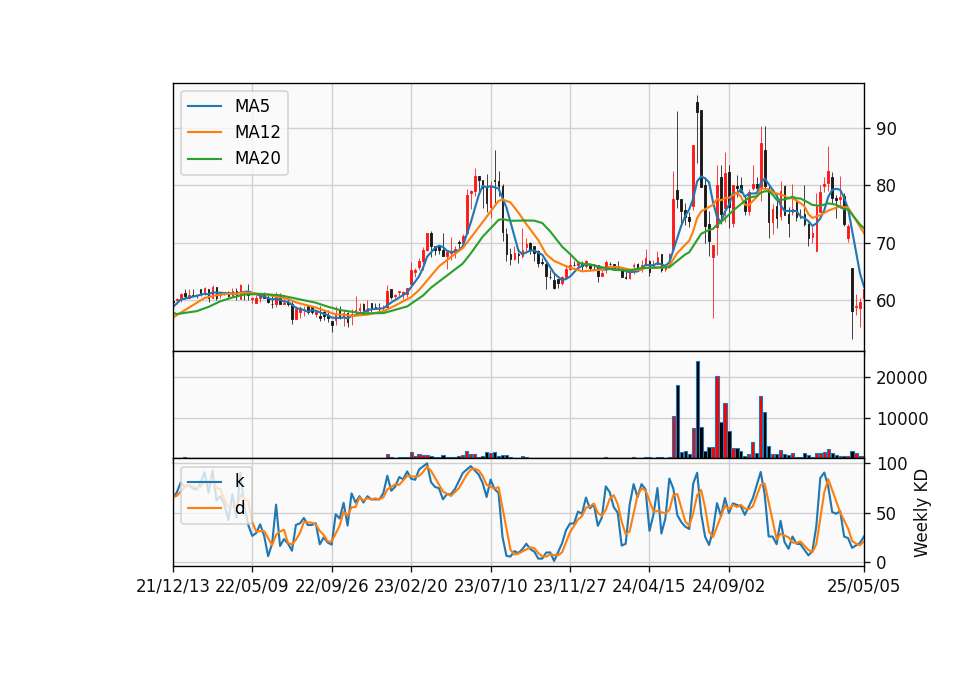Click the blue MA5 legend line swatch
This screenshot has width=960, height=690.
point(204,106)
